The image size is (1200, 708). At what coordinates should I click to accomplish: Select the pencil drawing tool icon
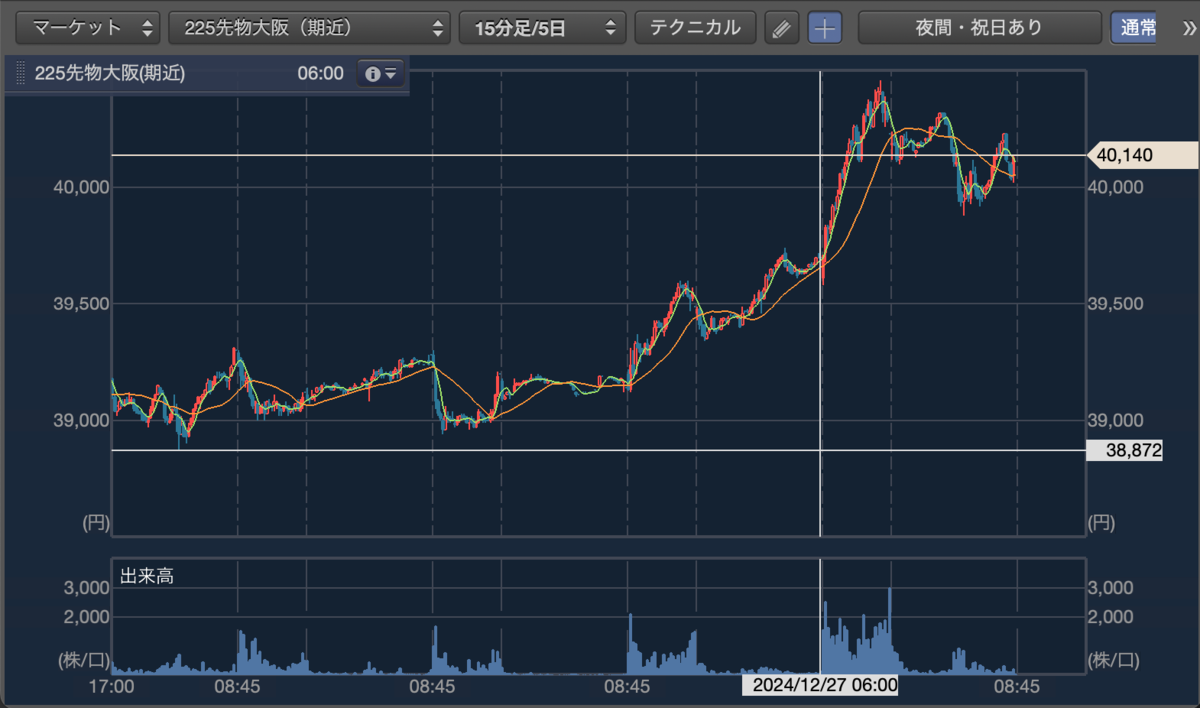782,28
